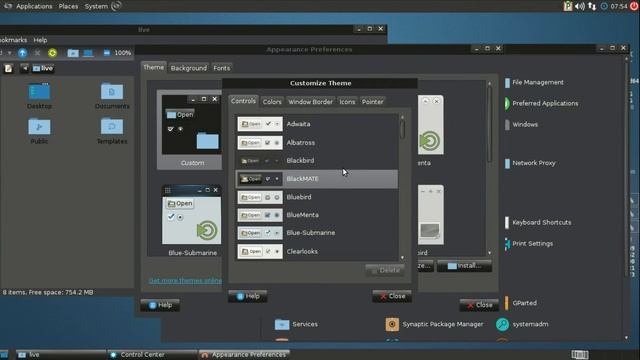Click Close in Appearance Preferences window
Screen dimensions: 640x360
click(x=479, y=305)
